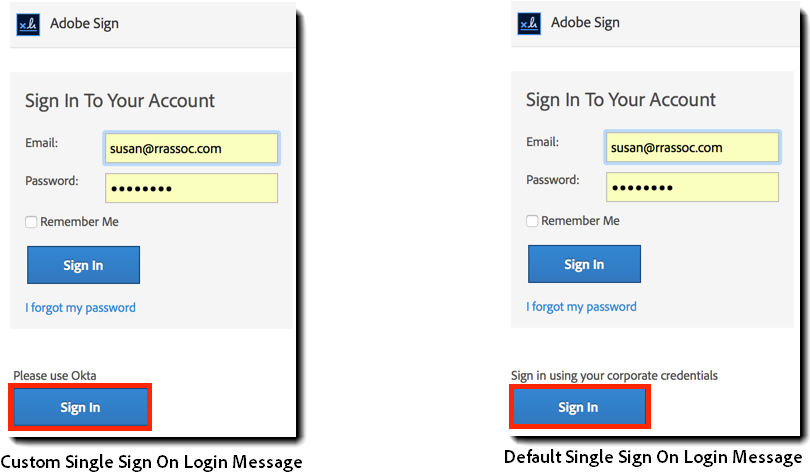Viewport: 810px width, 472px height.
Task: Click the 'Custom Single Sign On Login Message' caption
Action: pos(151,462)
